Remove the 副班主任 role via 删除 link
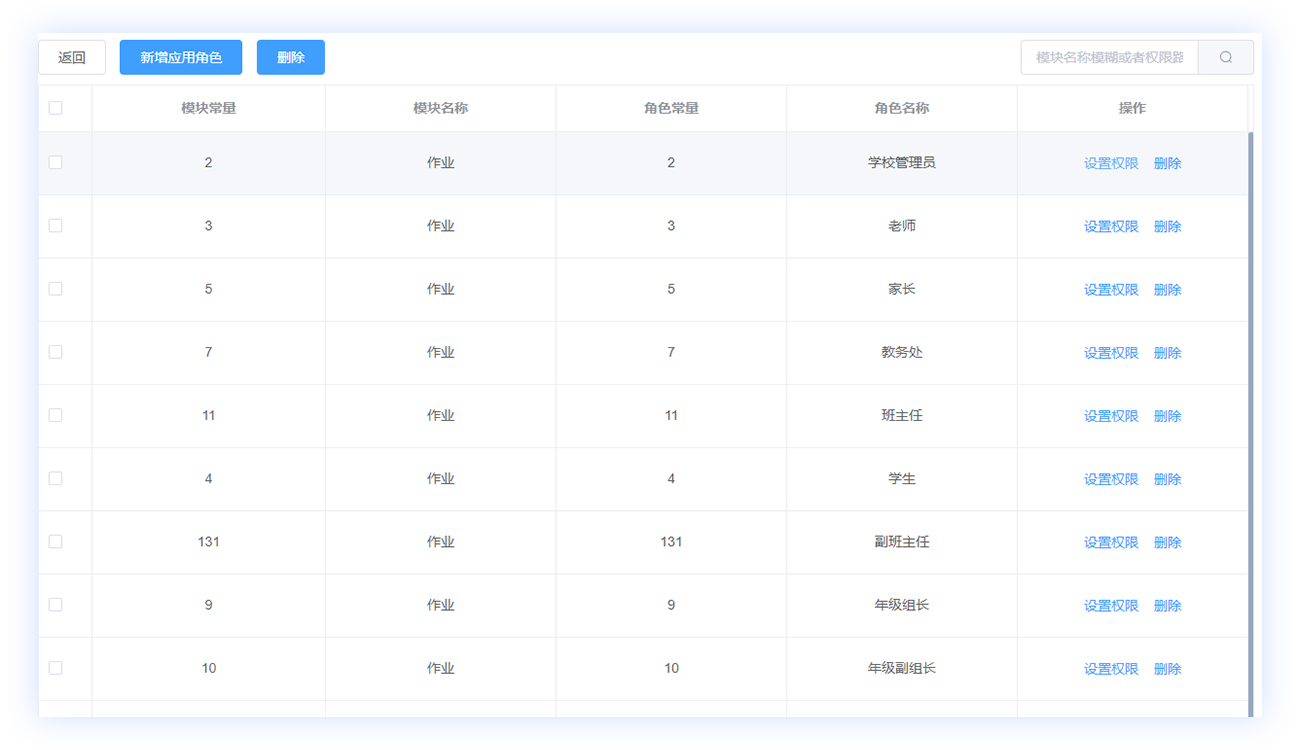The image size is (1300, 750). click(x=1167, y=542)
